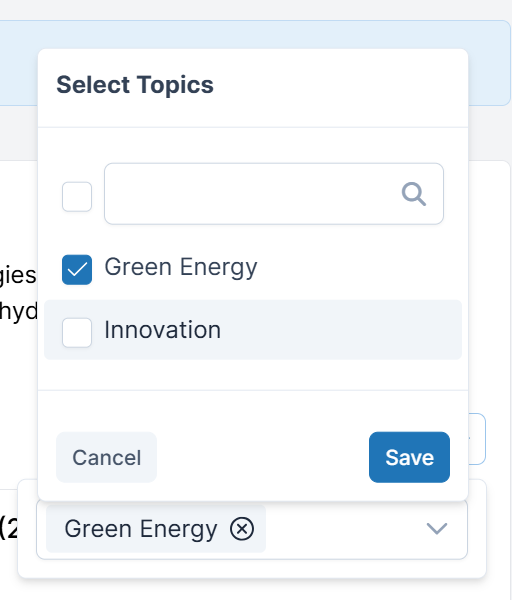Click the Cancel button
The image size is (512, 600).
(106, 457)
